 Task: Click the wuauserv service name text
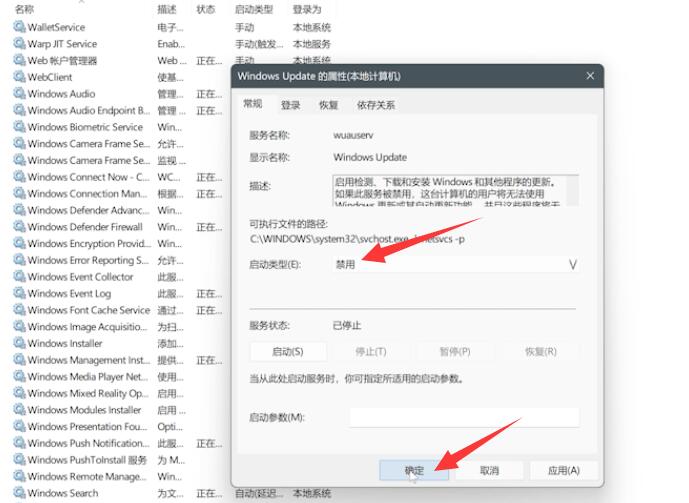[353, 135]
